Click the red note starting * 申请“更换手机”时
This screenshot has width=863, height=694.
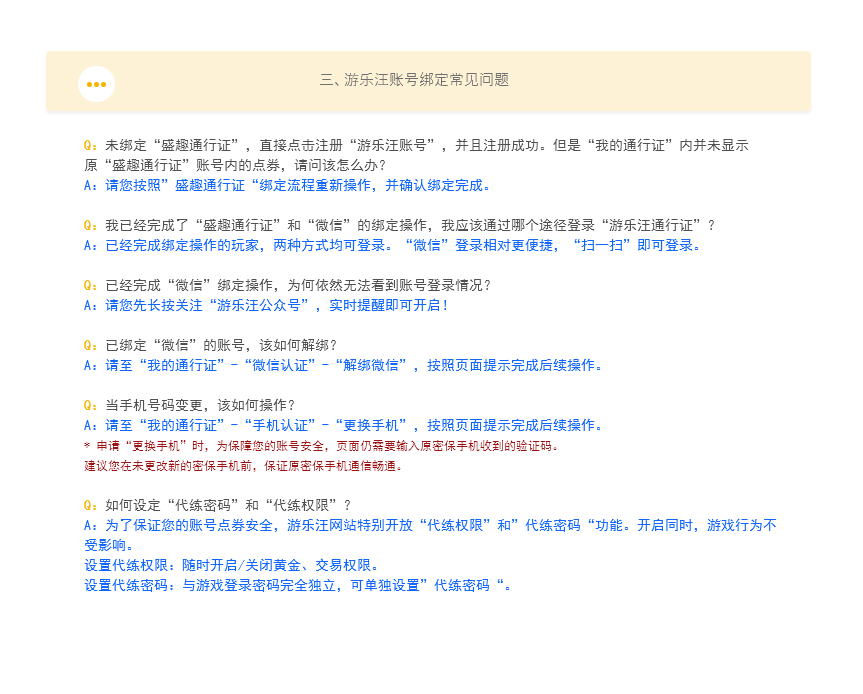click(321, 446)
